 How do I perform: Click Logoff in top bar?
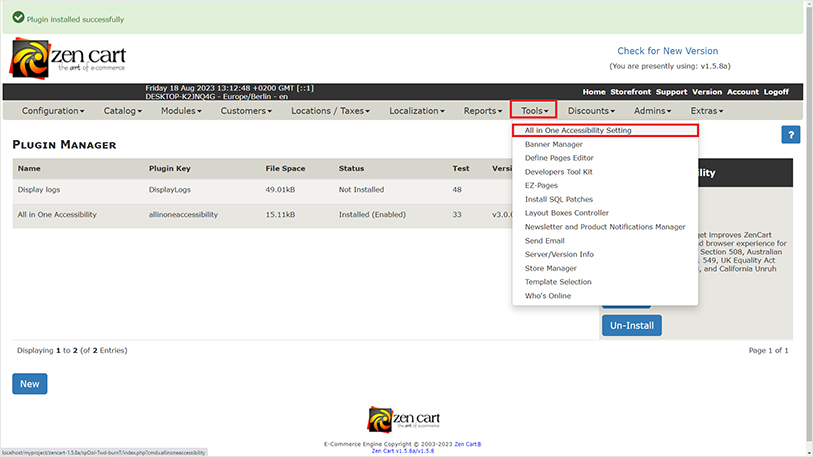point(776,92)
